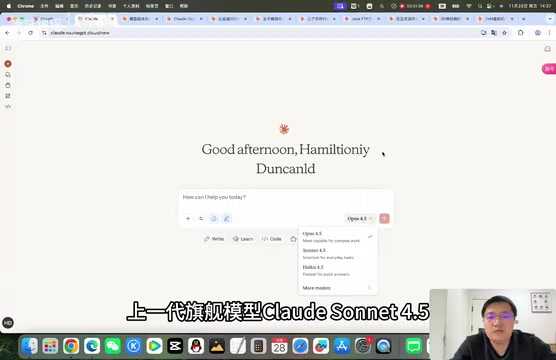556x360 pixels.
Task: Open System Settings from the dock
Action: click(363, 346)
